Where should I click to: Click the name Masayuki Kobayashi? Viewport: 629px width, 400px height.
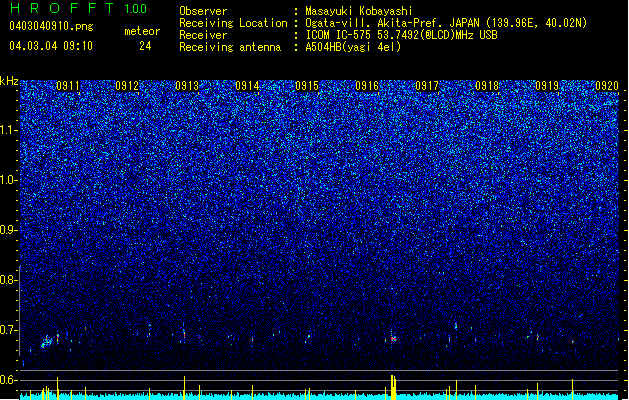[x=359, y=11]
